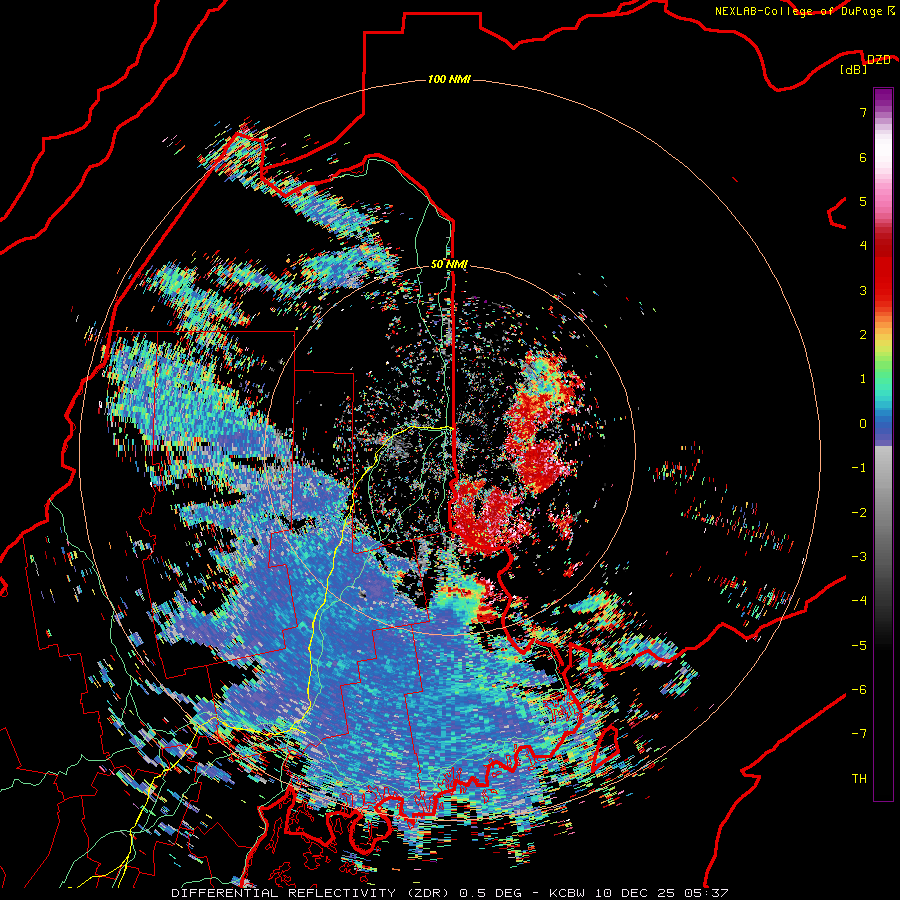Screen dimensions: 900x900
Task: Click the -3 dB scale label
Action: (859, 557)
